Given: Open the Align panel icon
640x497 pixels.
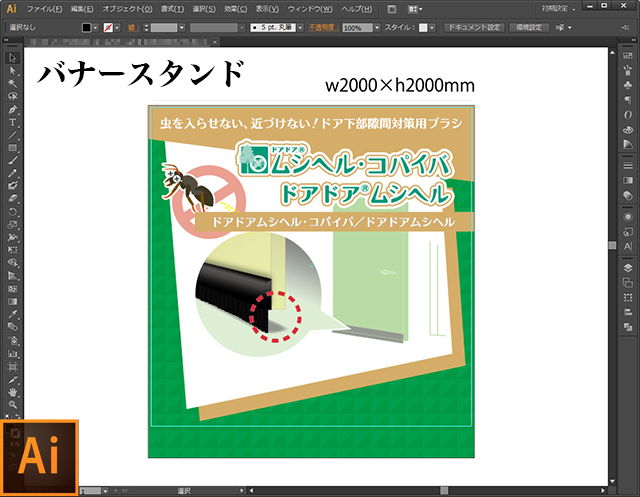Looking at the screenshot, I should pos(628,312).
